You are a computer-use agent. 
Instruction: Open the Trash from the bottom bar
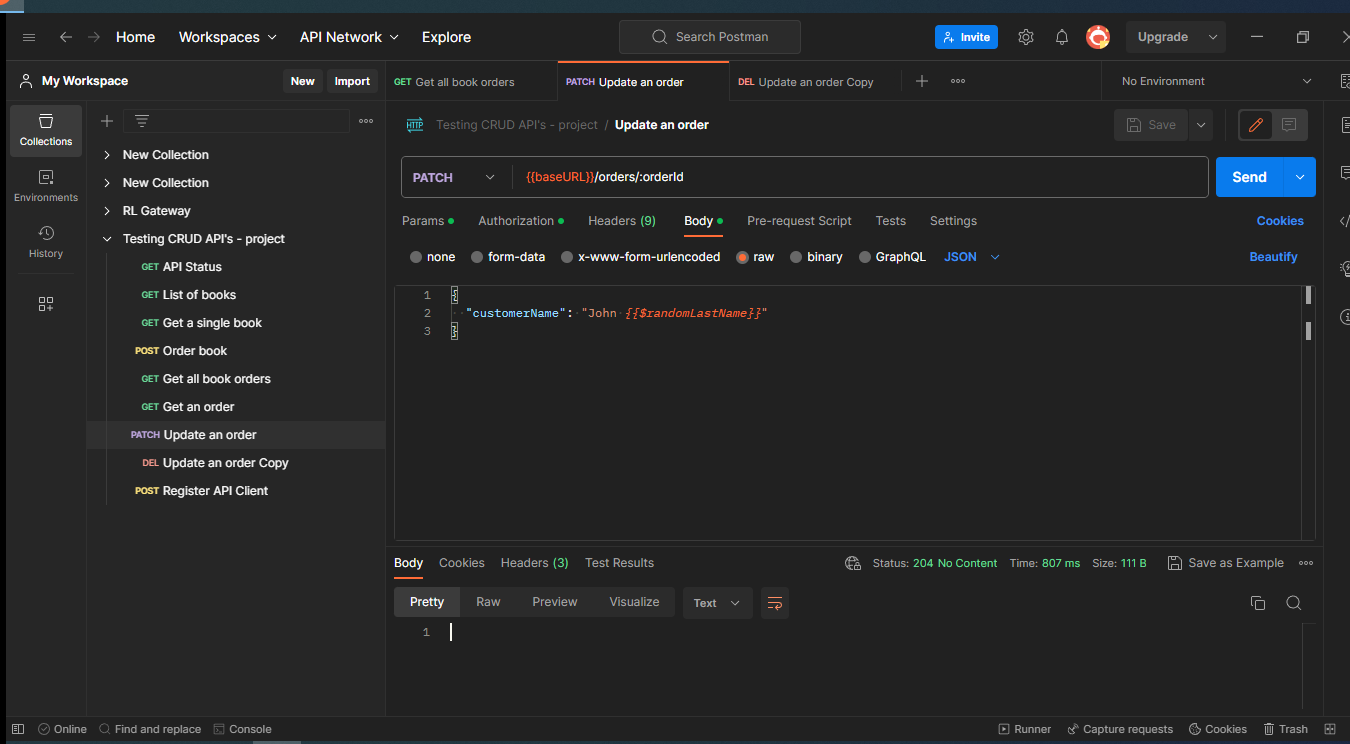pos(1286,729)
